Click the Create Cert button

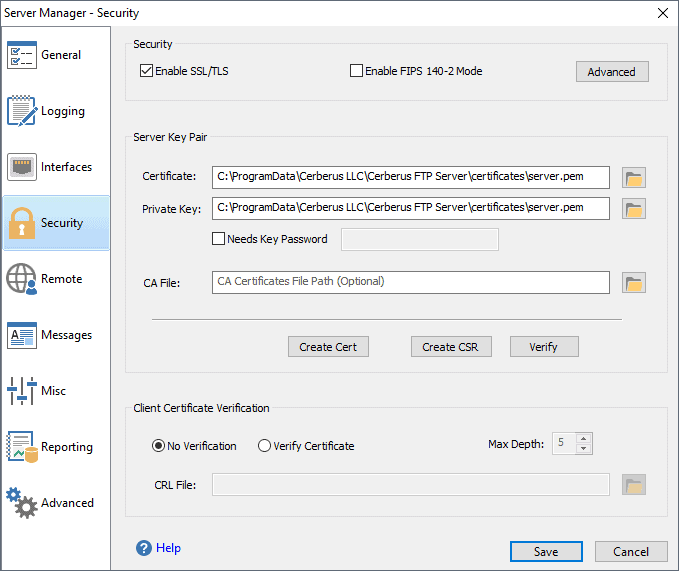328,347
